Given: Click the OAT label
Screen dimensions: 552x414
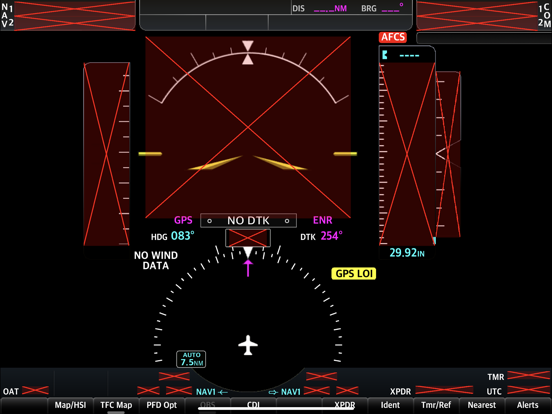Looking at the screenshot, I should [11, 392].
